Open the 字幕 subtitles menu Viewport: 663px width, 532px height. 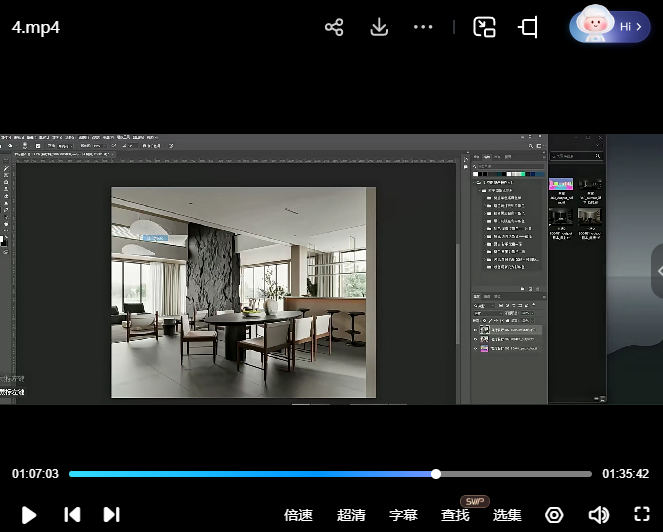[x=403, y=515]
